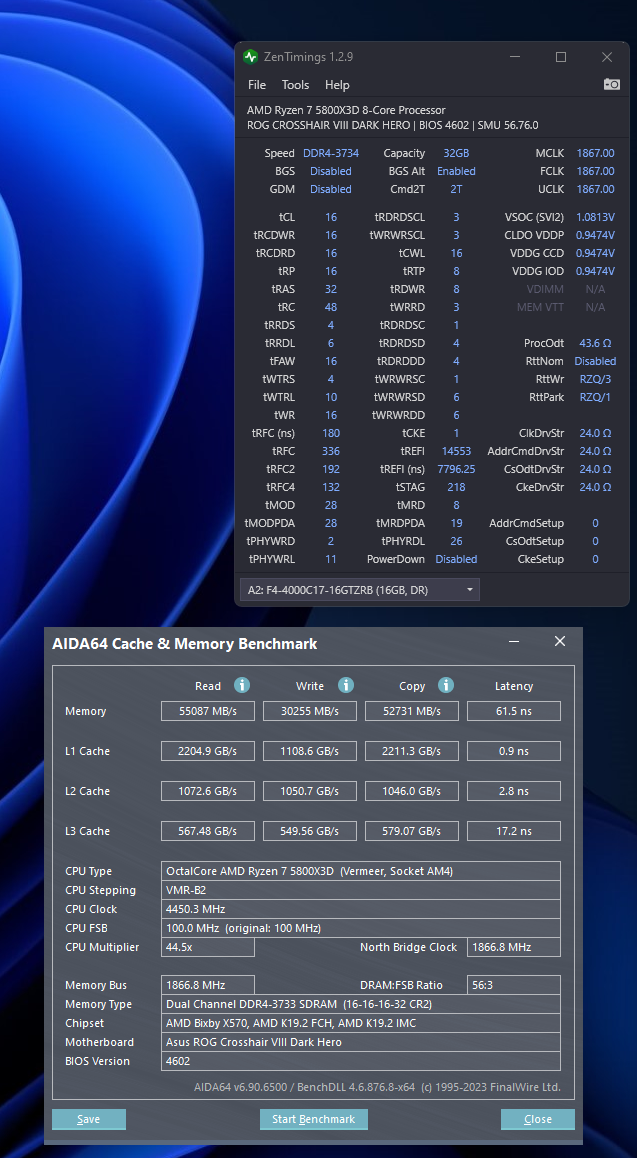Click the info icon next to Read
637x1158 pixels.
click(x=241, y=685)
